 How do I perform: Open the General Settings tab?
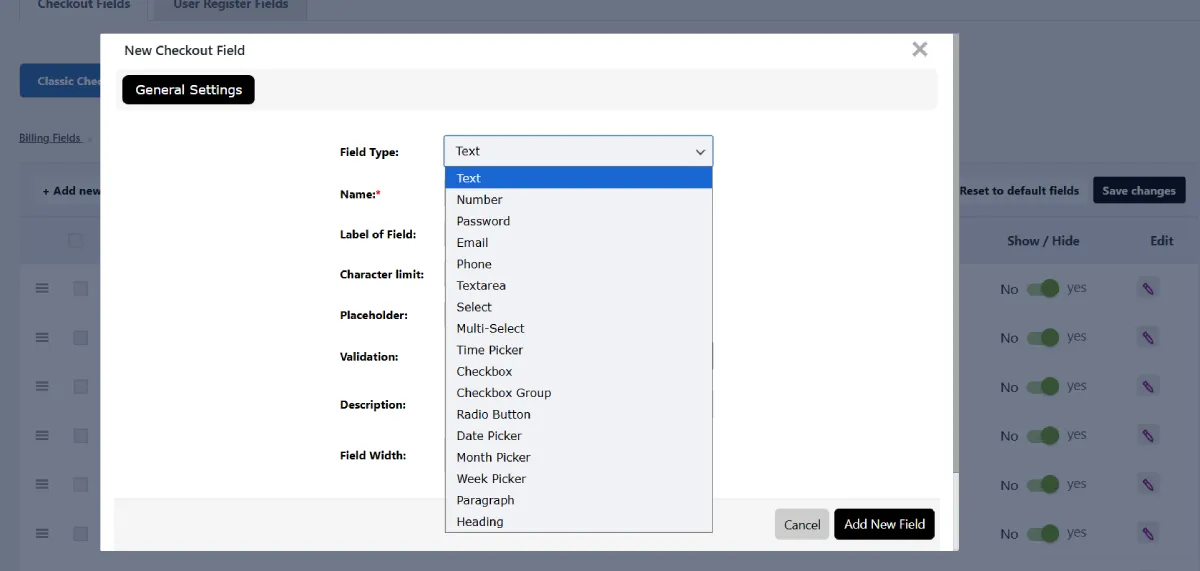tap(188, 90)
